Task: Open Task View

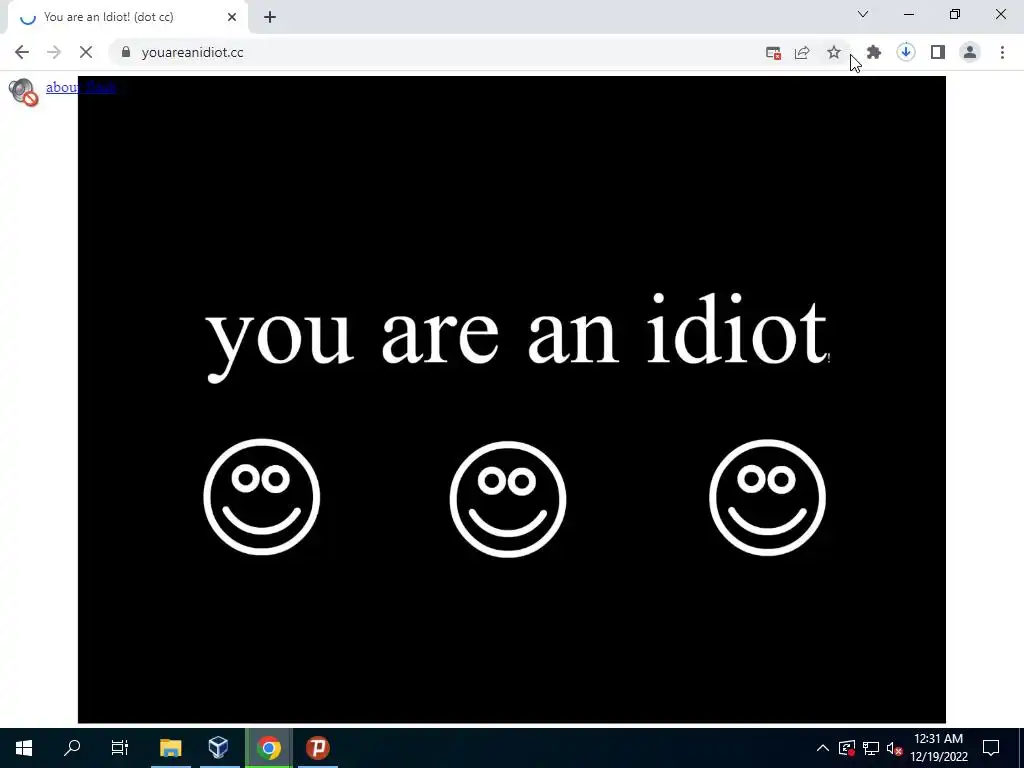Action: [x=120, y=748]
